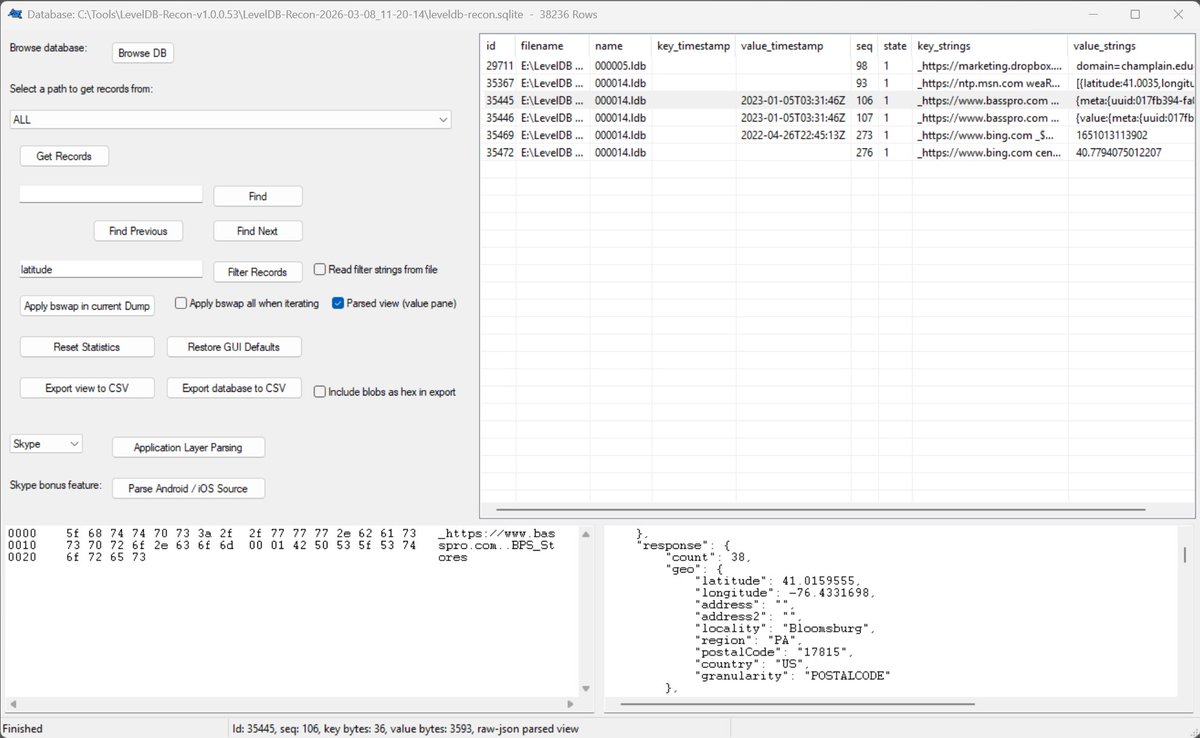The width and height of the screenshot is (1200, 738).
Task: Select record row with id 35446
Action: [x=838, y=118]
